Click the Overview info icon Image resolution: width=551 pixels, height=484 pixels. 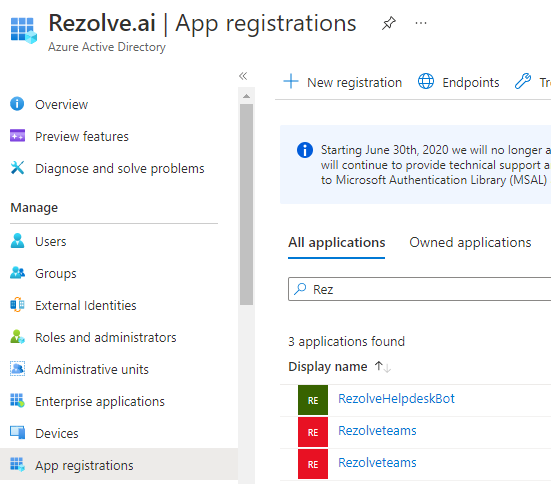(17, 104)
